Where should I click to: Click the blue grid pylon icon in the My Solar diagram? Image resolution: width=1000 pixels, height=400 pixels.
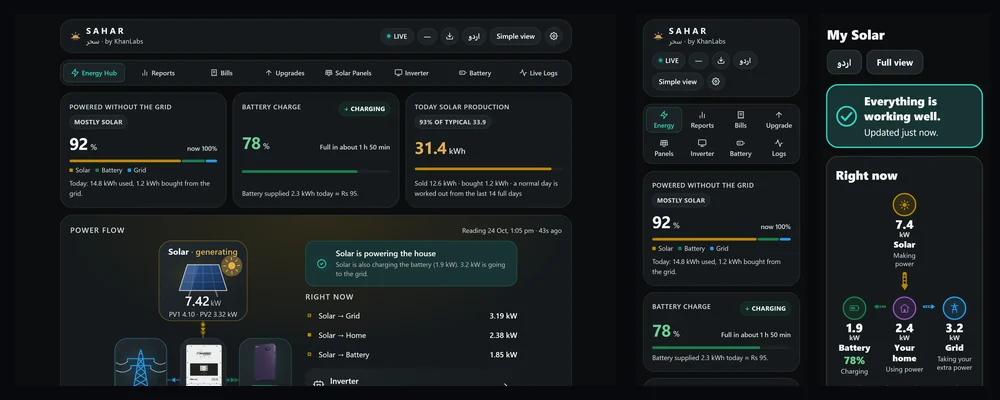[954, 308]
